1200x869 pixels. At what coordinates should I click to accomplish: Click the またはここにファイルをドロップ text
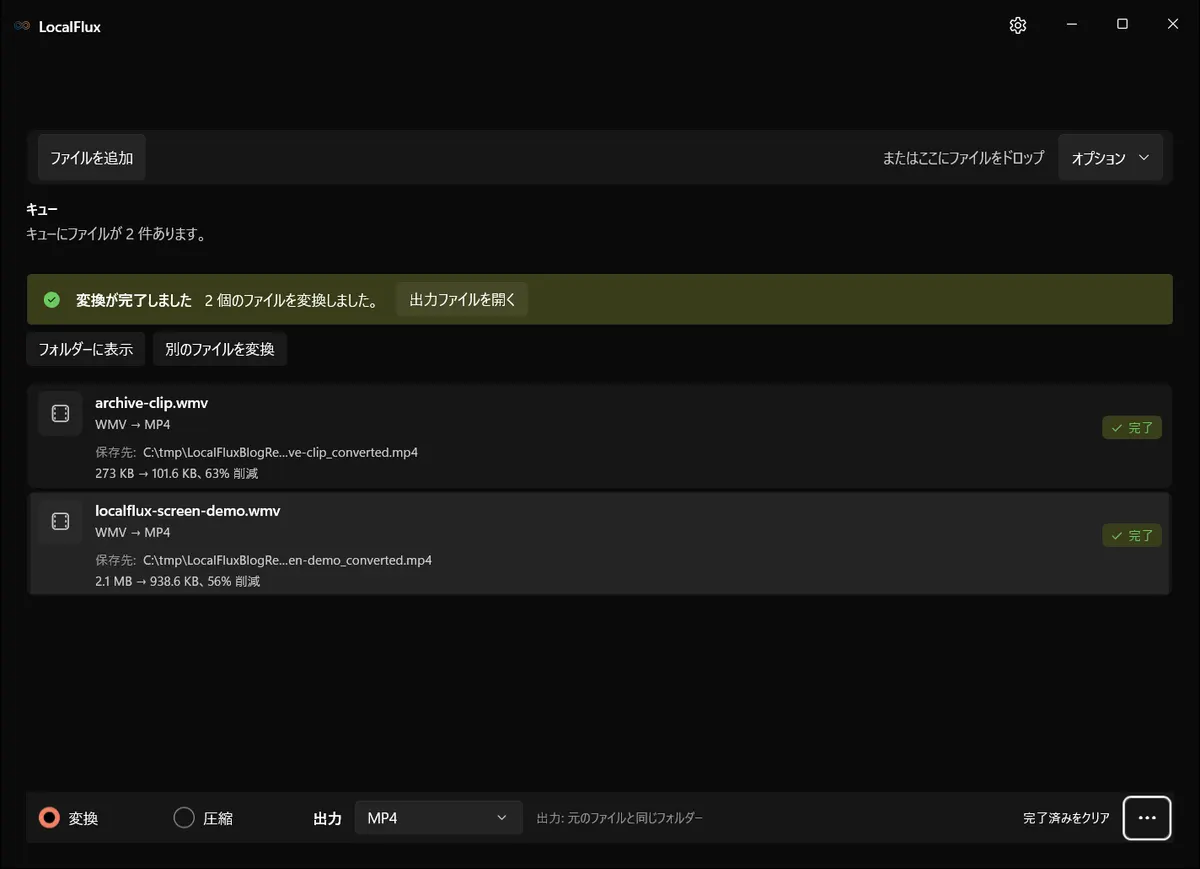963,158
